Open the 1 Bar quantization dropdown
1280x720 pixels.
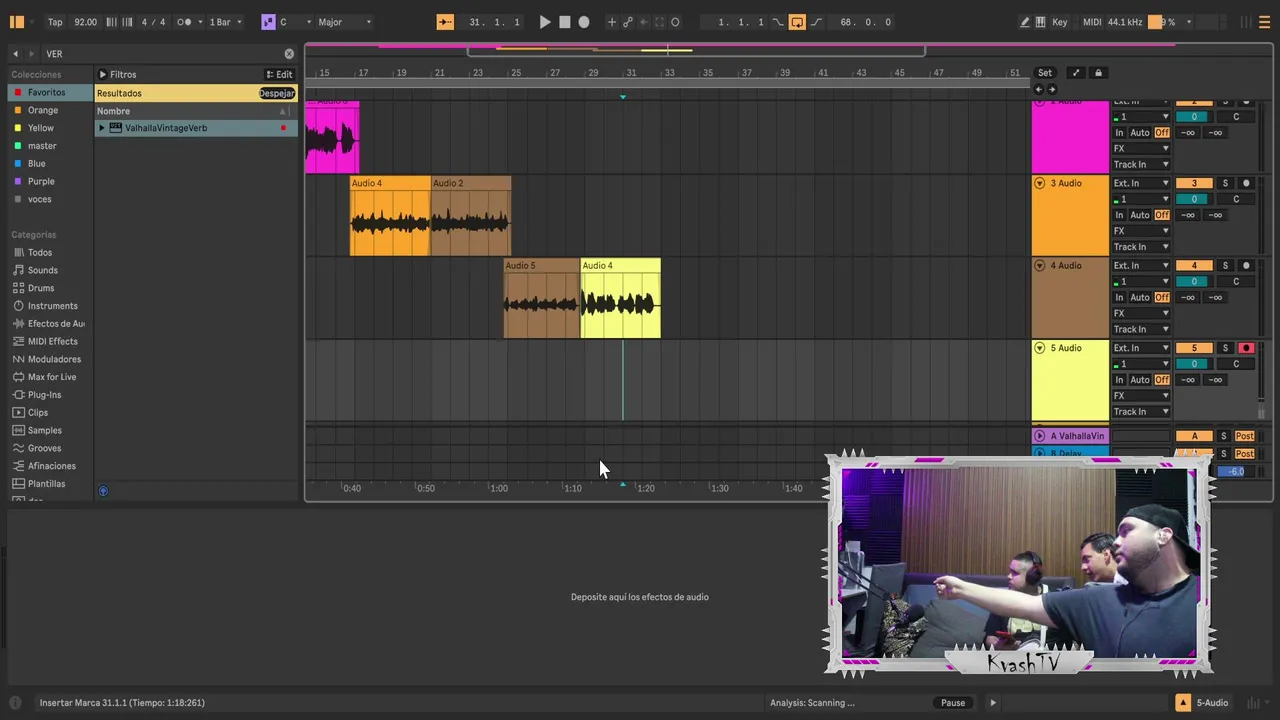click(225, 22)
